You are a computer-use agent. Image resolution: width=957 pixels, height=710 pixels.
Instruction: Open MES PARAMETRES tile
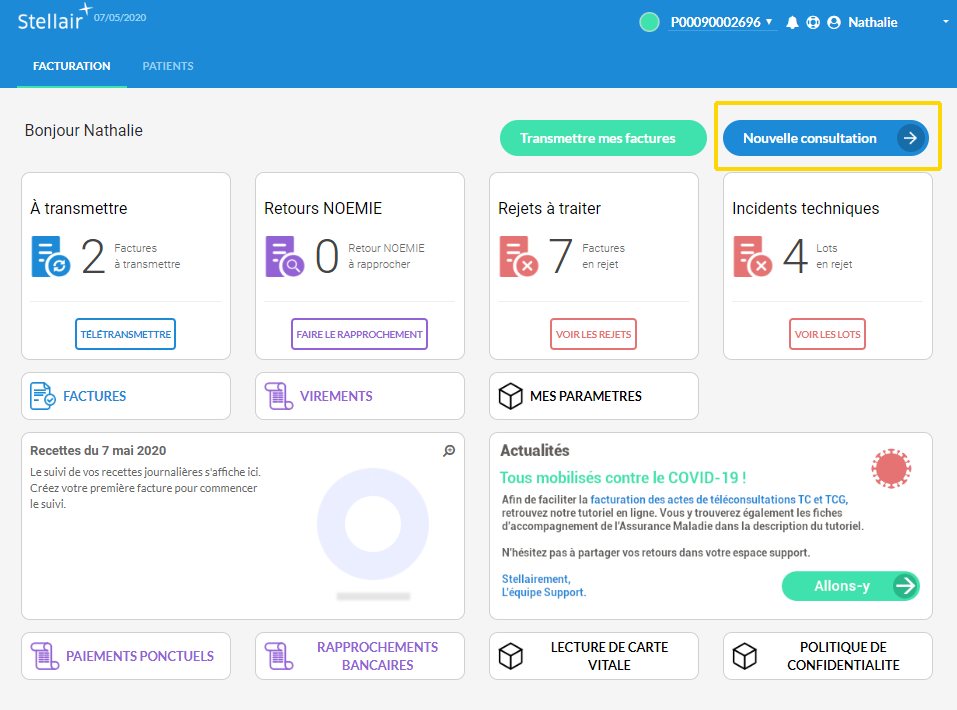593,396
